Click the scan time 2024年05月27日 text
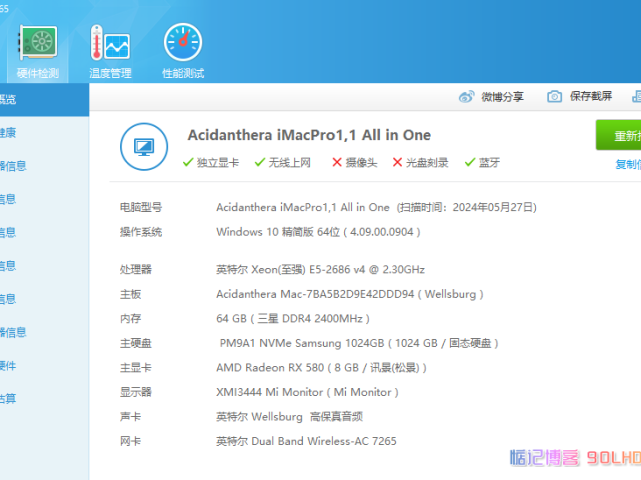This screenshot has width=641, height=480. (x=494, y=207)
